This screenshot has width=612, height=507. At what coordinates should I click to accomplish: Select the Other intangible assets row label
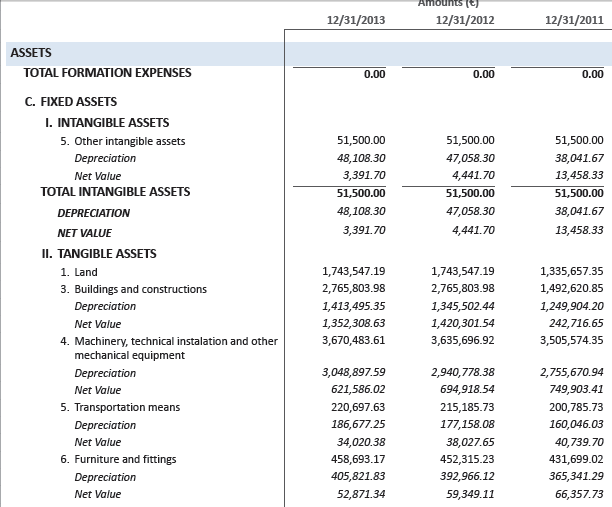129,141
